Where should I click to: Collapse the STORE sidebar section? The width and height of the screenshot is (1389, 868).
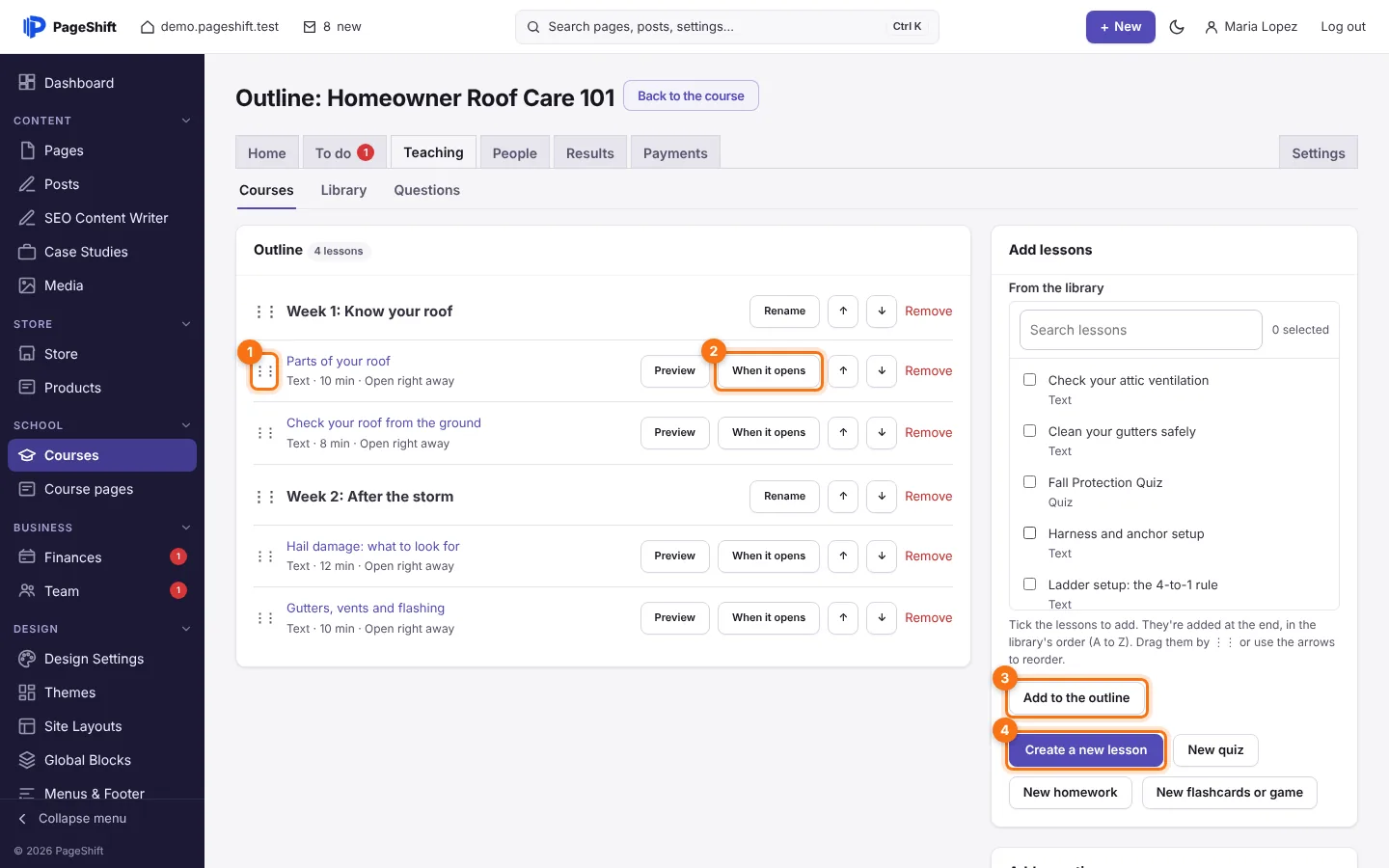[186, 324]
